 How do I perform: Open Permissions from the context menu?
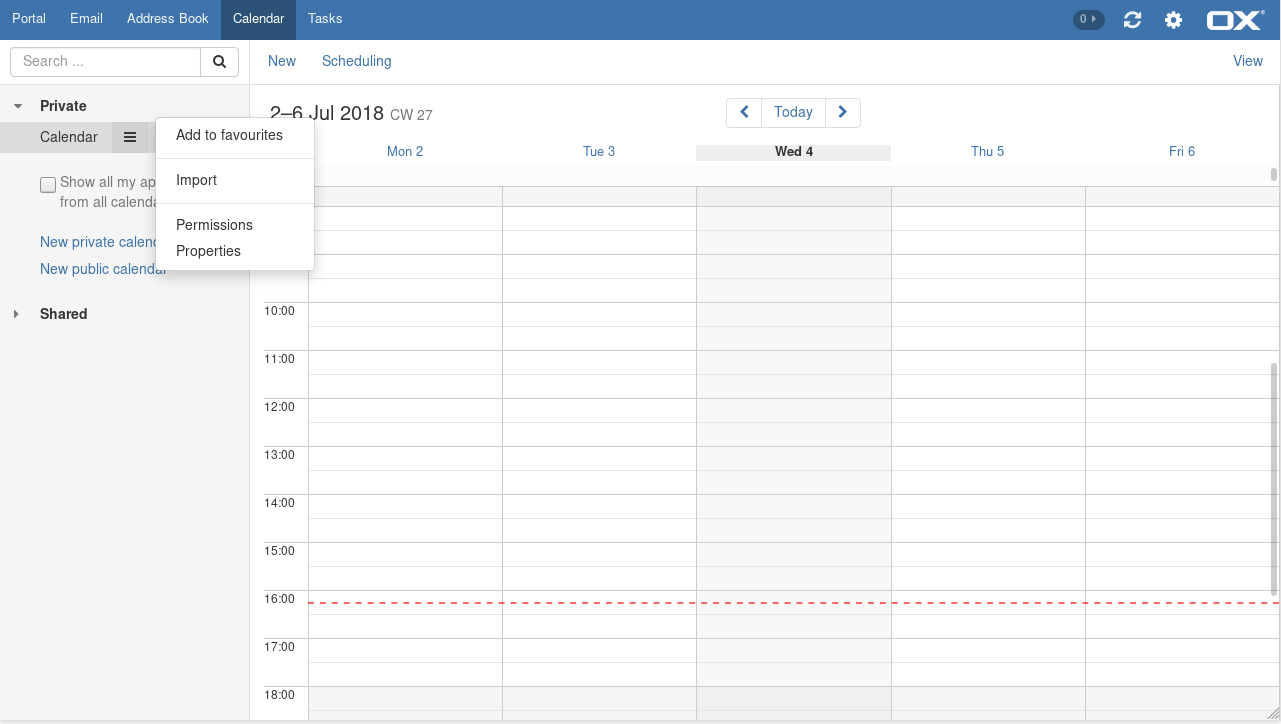click(x=214, y=225)
